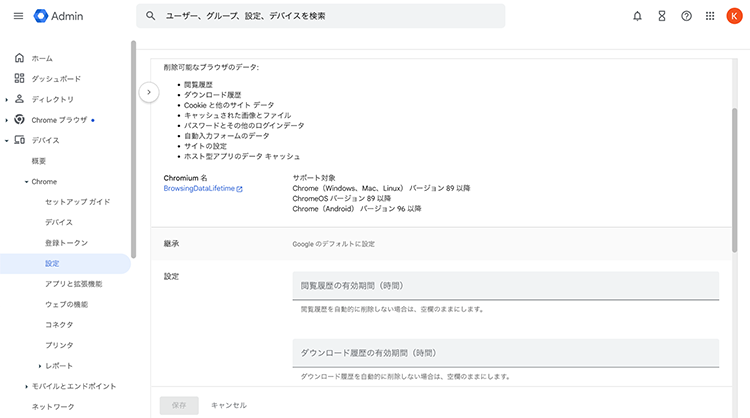
Task: Select Chrome subsection in sidebar
Action: click(44, 182)
